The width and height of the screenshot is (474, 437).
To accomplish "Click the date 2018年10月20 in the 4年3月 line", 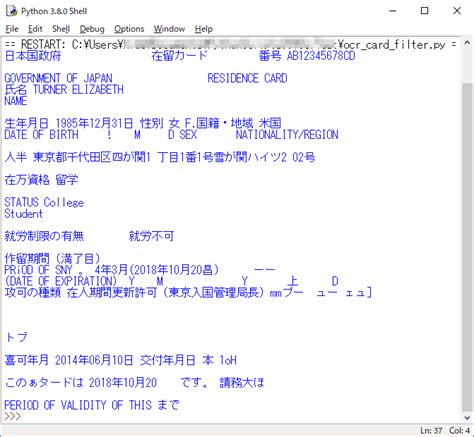I will (169, 270).
